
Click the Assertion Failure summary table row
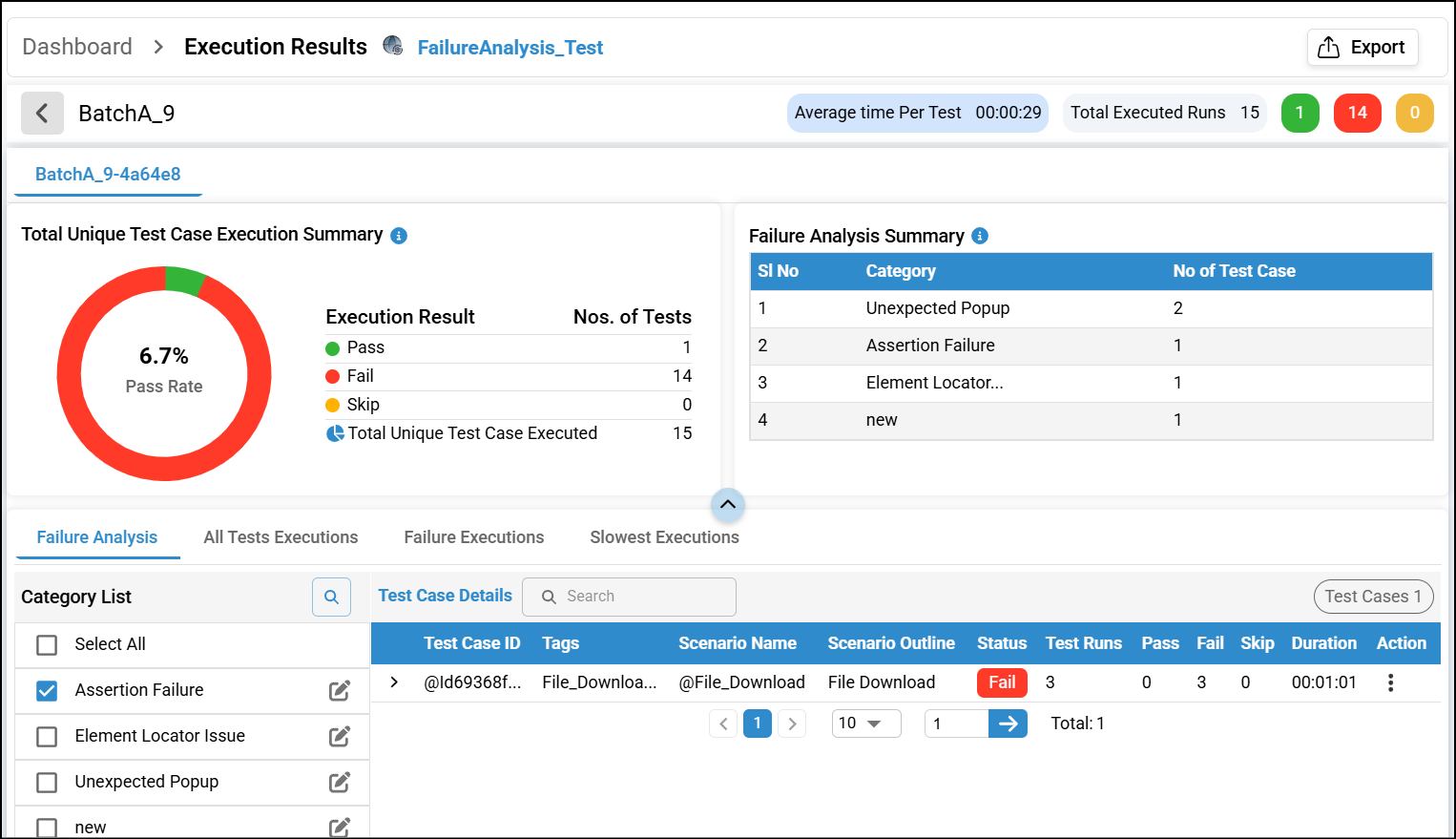(x=1092, y=346)
